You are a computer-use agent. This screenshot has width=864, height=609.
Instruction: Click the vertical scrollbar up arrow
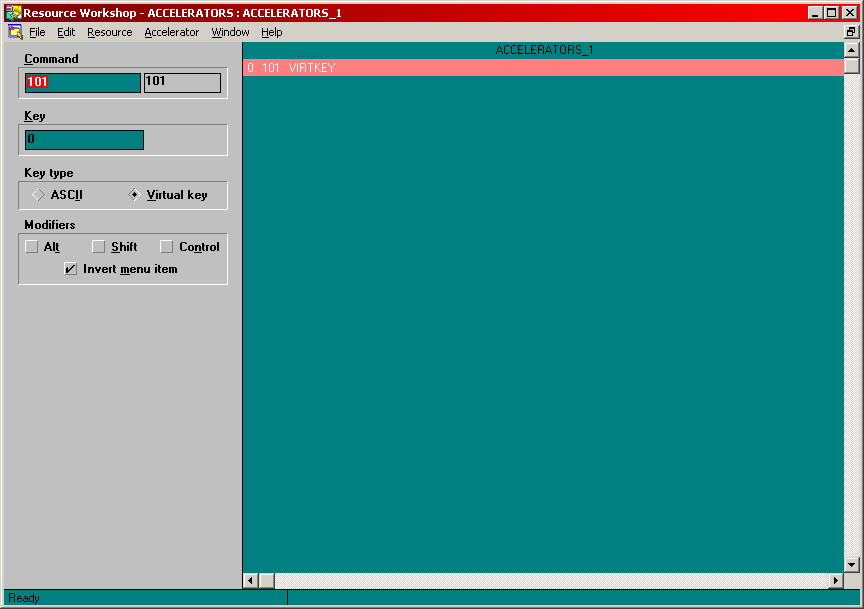(x=852, y=50)
